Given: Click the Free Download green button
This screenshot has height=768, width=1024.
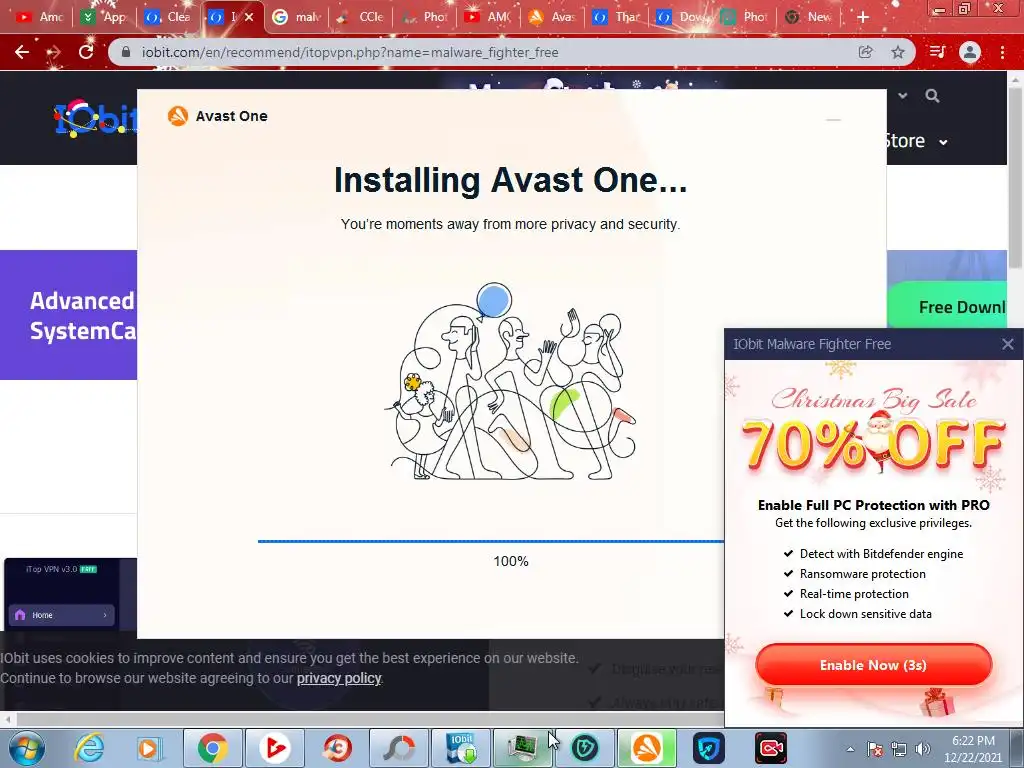Looking at the screenshot, I should point(947,306).
